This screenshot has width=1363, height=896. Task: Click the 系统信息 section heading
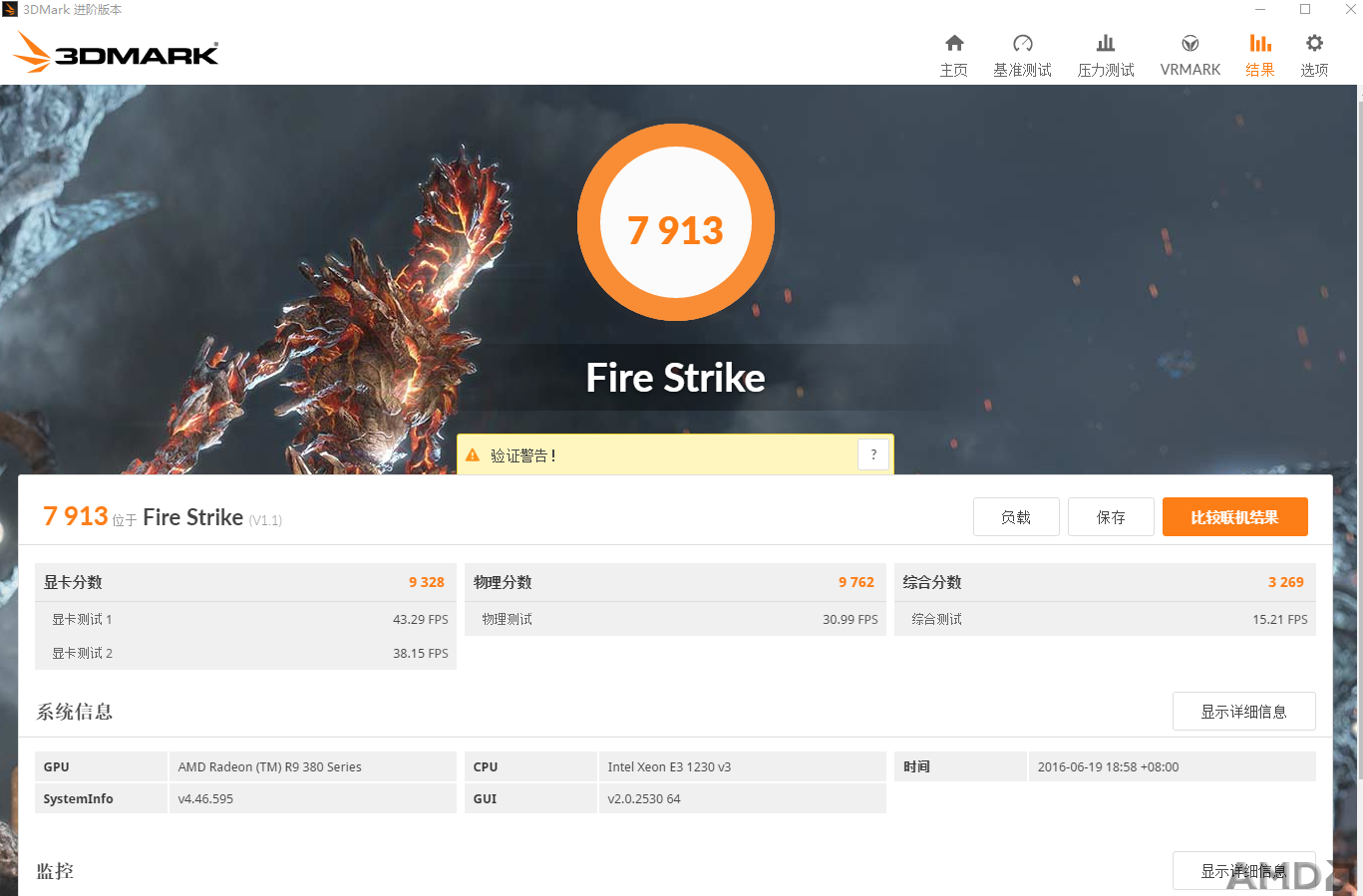[x=75, y=712]
